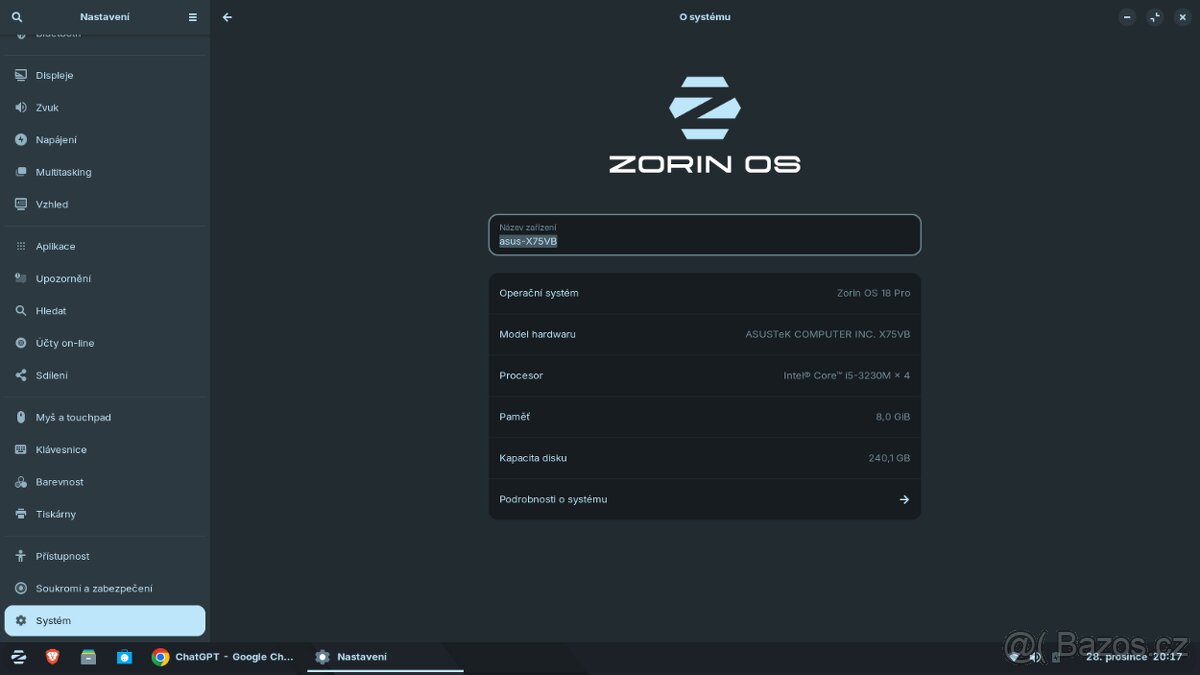Click the Hledat magnifier icon in list
Image resolution: width=1200 pixels, height=675 pixels.
tap(21, 311)
